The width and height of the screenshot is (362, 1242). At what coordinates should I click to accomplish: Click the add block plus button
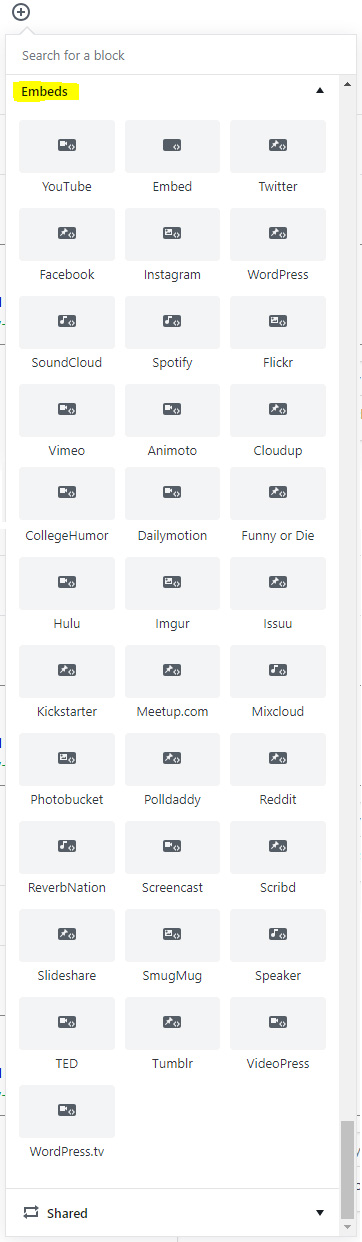pyautogui.click(x=21, y=12)
